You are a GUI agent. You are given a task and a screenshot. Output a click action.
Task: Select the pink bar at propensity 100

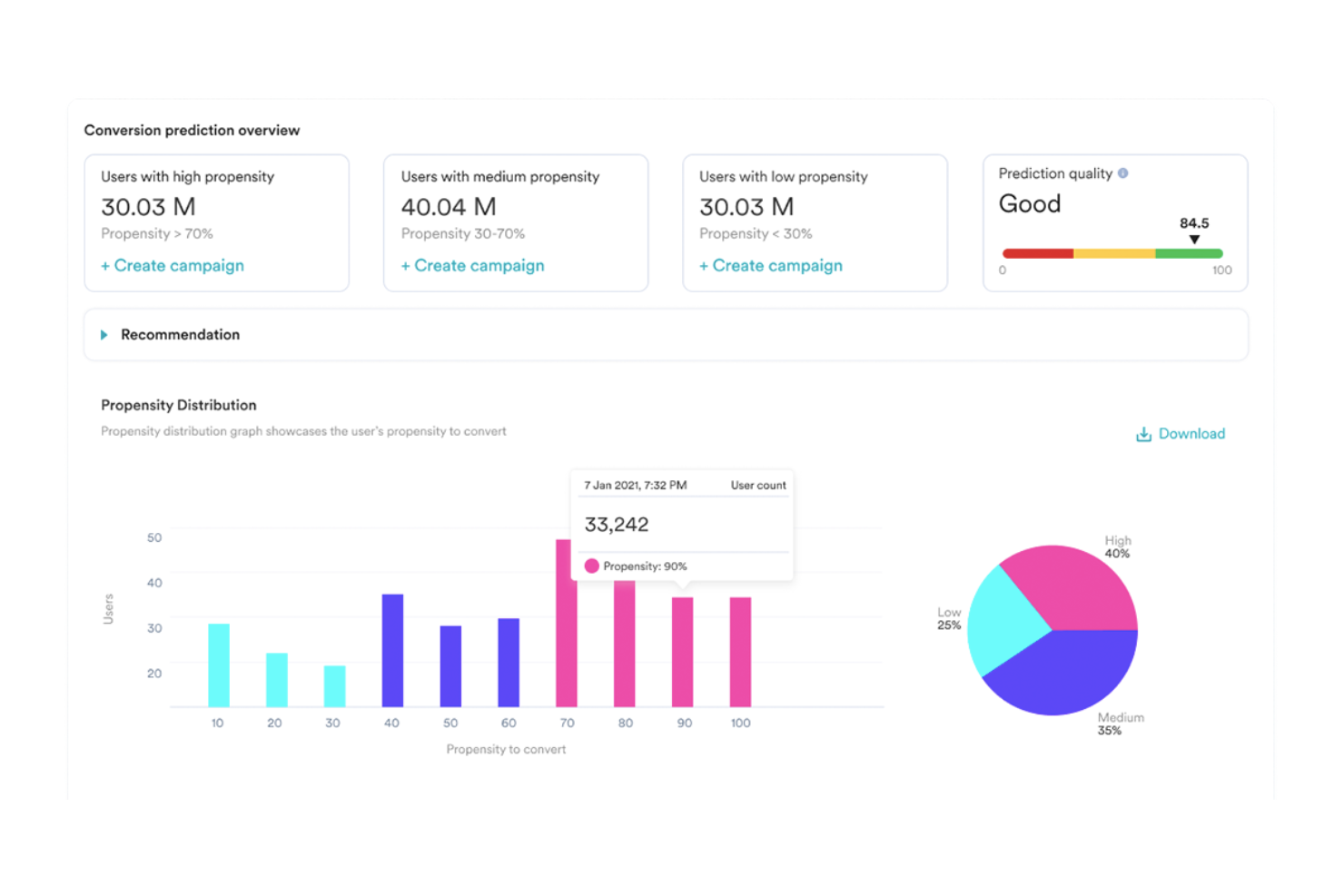(741, 652)
